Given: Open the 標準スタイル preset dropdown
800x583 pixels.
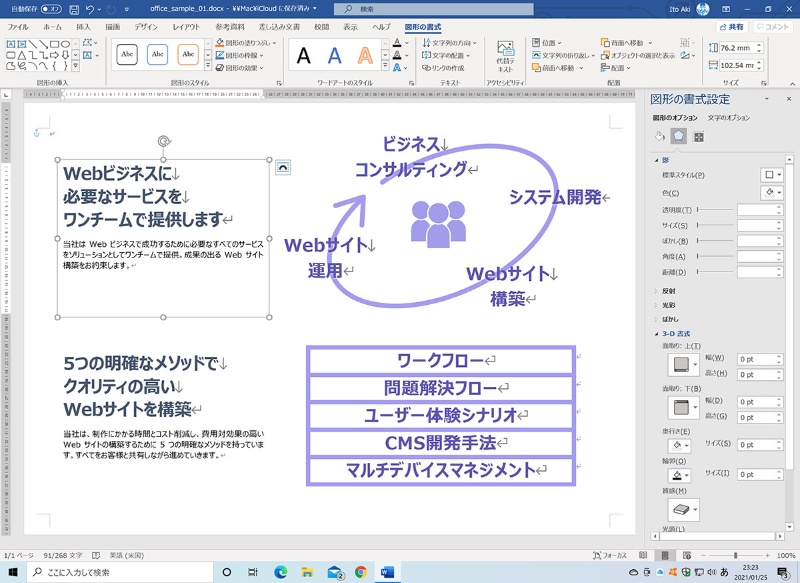Looking at the screenshot, I should point(772,174).
